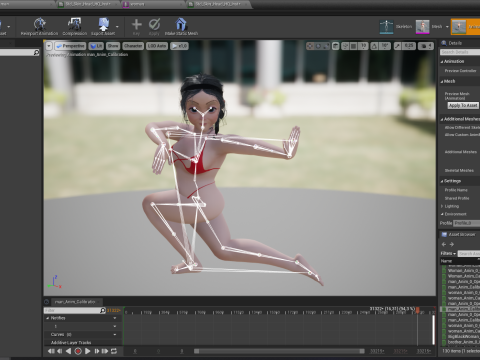Open the viewport options dropdown arrow
This screenshot has width=480, height=360.
(49, 46)
